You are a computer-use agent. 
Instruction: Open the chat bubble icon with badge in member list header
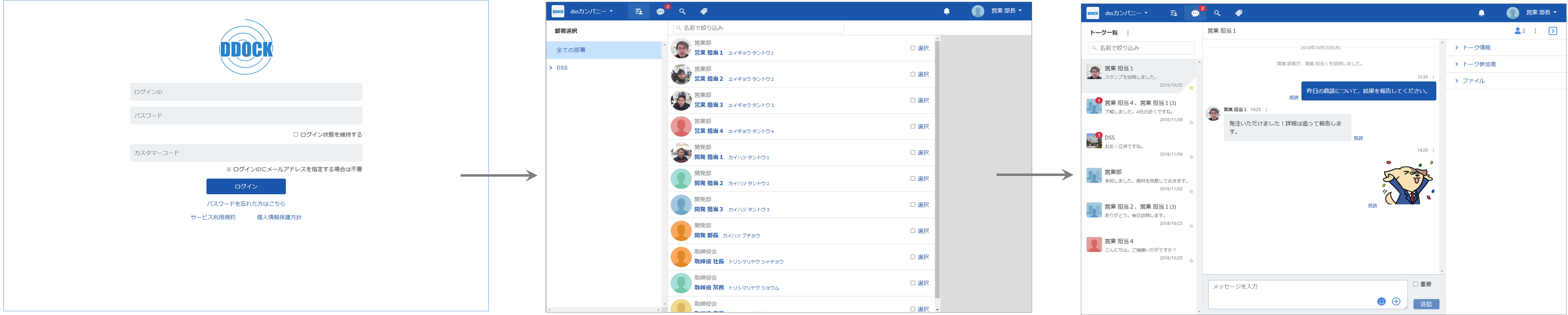[661, 11]
